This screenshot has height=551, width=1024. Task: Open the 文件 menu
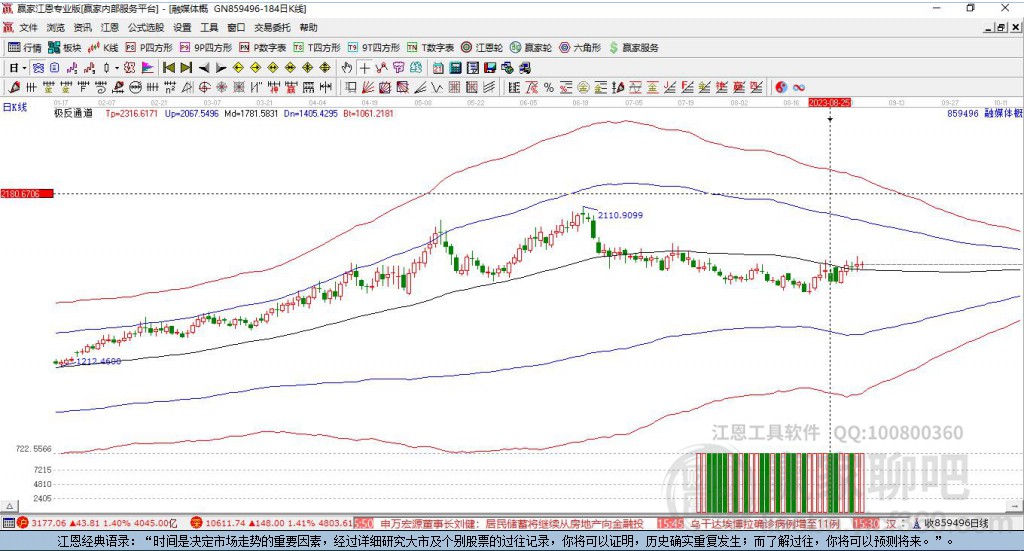28,27
